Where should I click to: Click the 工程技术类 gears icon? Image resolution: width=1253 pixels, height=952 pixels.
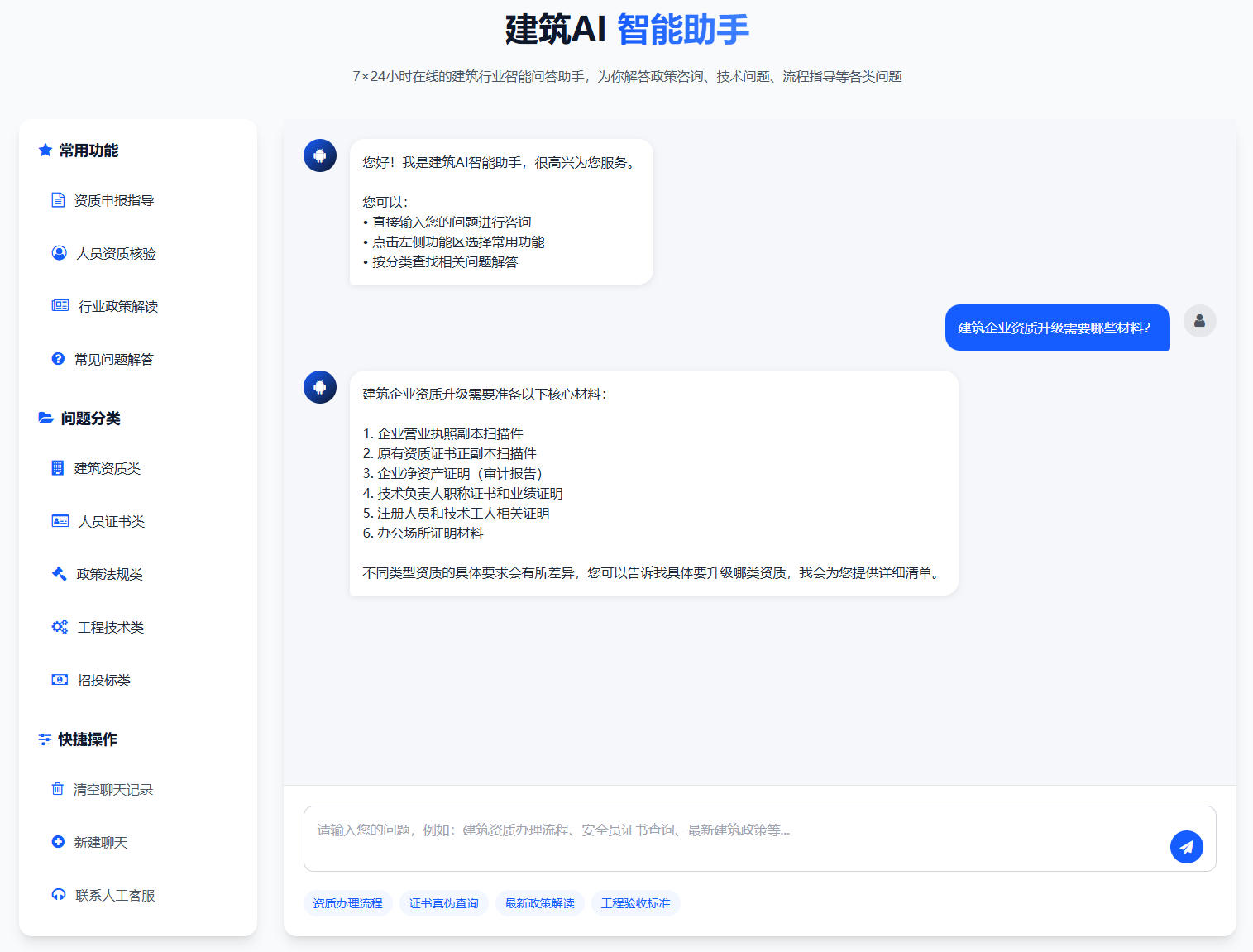59,627
